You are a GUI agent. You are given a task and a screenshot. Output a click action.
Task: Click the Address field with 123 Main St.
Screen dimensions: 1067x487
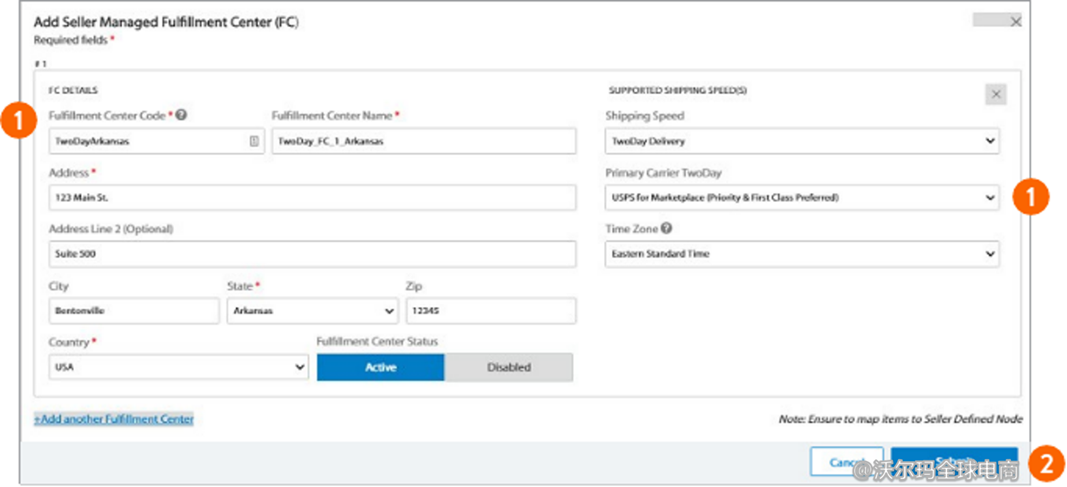pos(312,198)
